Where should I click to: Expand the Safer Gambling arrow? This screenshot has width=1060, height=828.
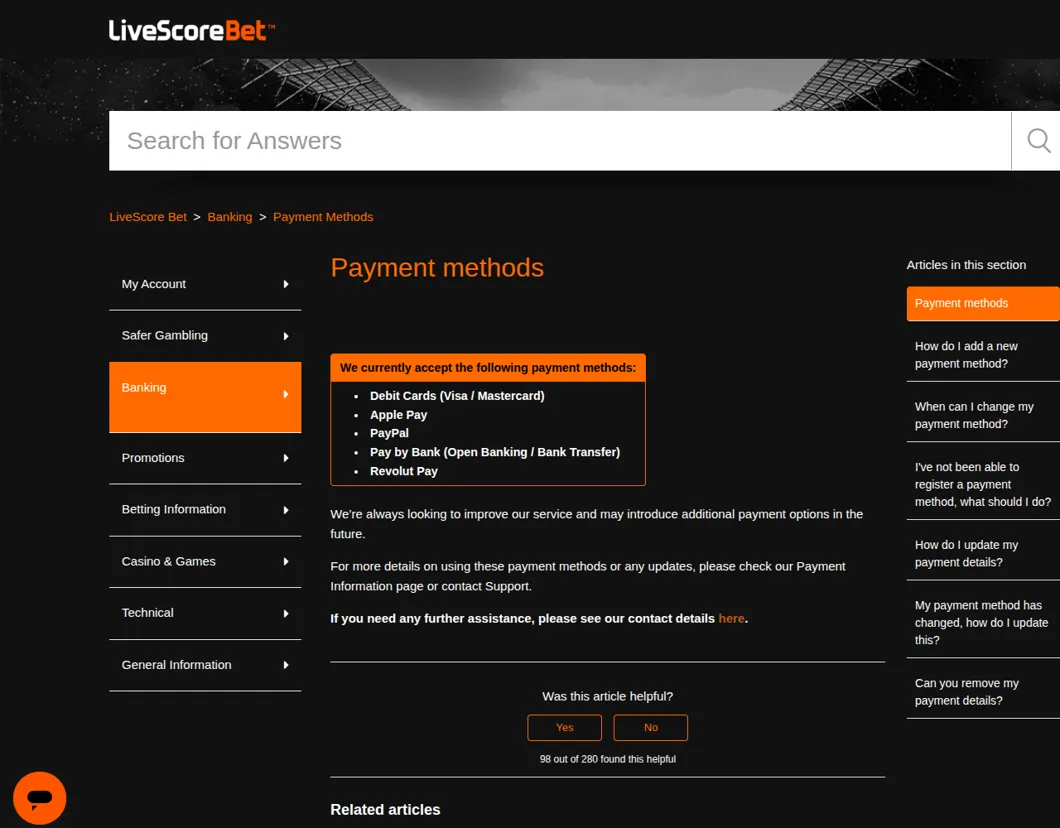tap(286, 336)
